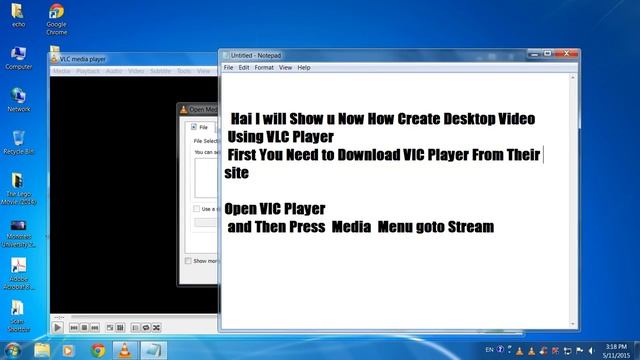Click the VLC seek progress bar
The height and width of the screenshot is (360, 640).
pos(144,317)
